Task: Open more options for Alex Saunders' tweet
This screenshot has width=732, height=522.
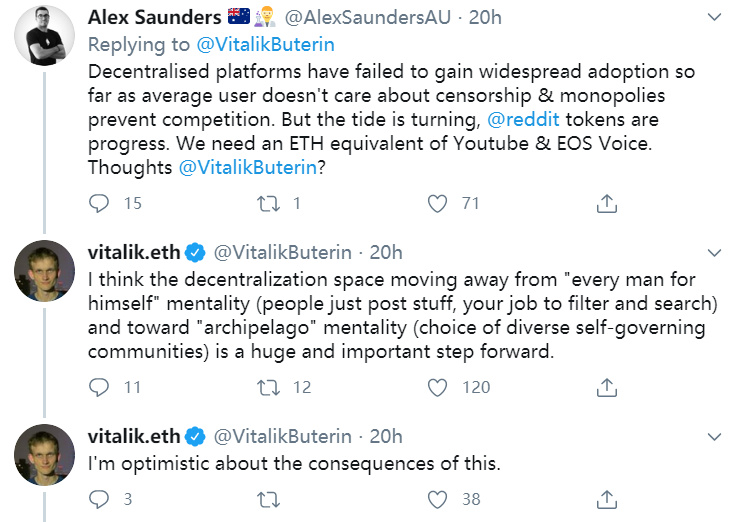Action: click(711, 19)
